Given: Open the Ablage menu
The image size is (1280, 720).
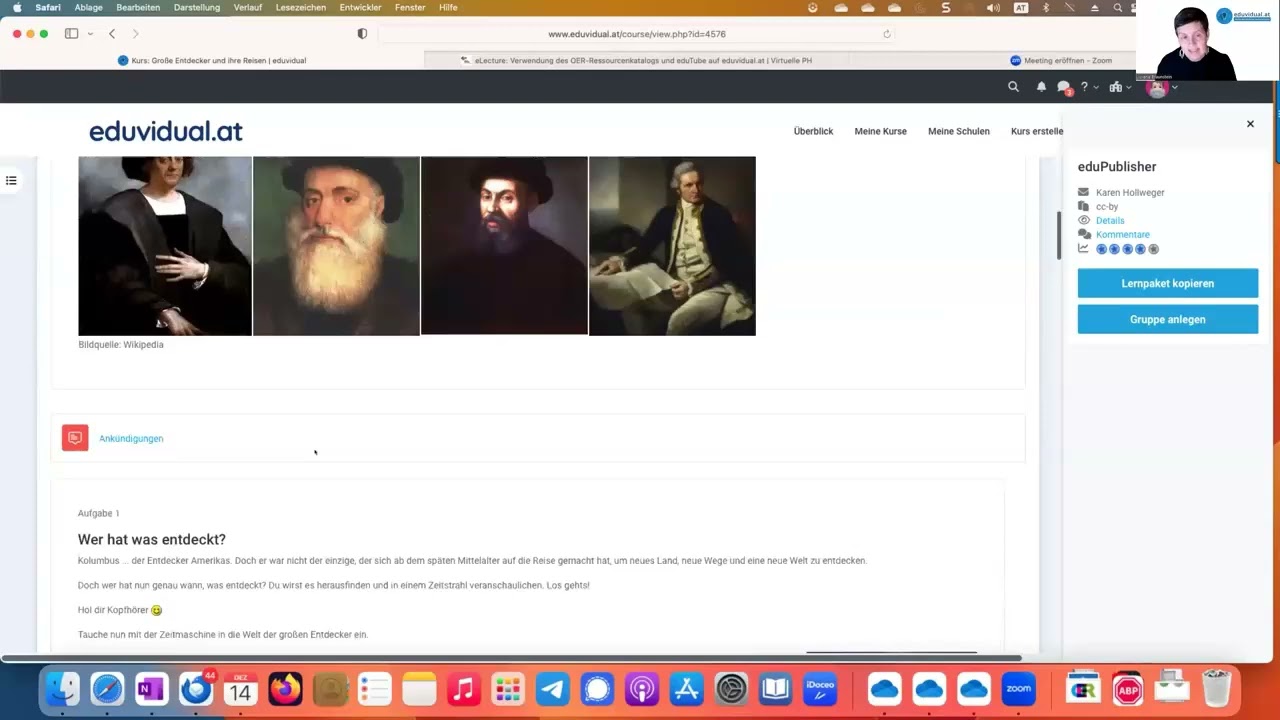Looking at the screenshot, I should (x=88, y=7).
